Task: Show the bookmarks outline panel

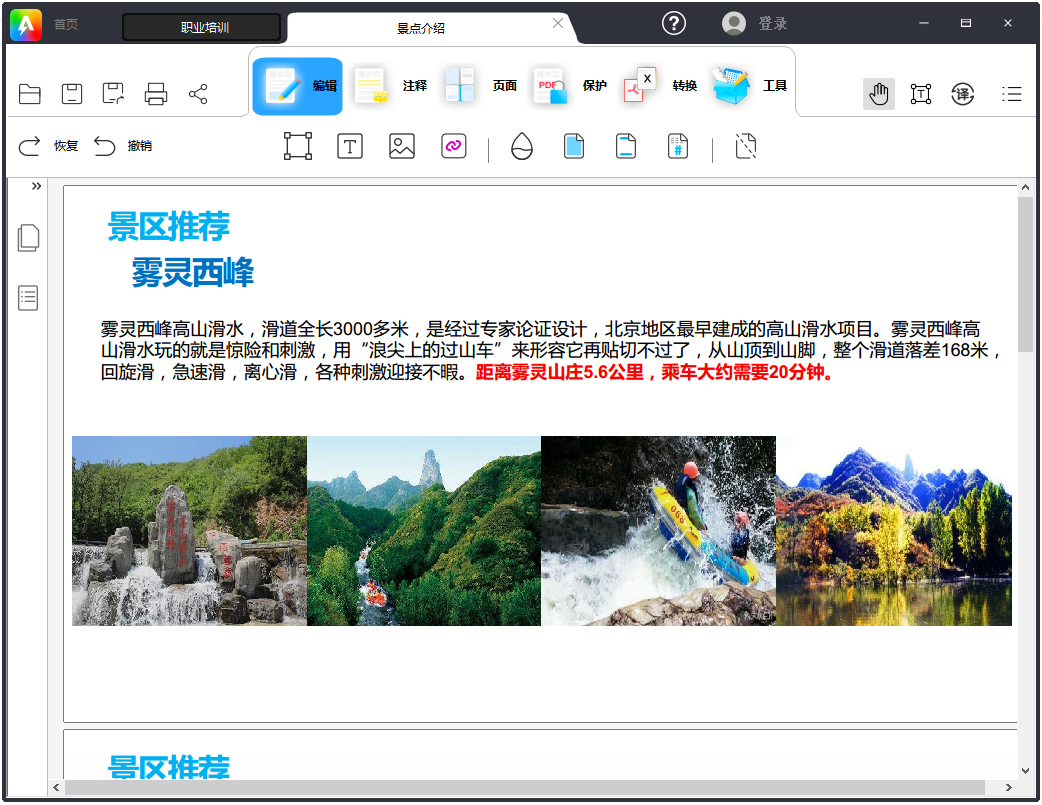Action: pos(27,297)
